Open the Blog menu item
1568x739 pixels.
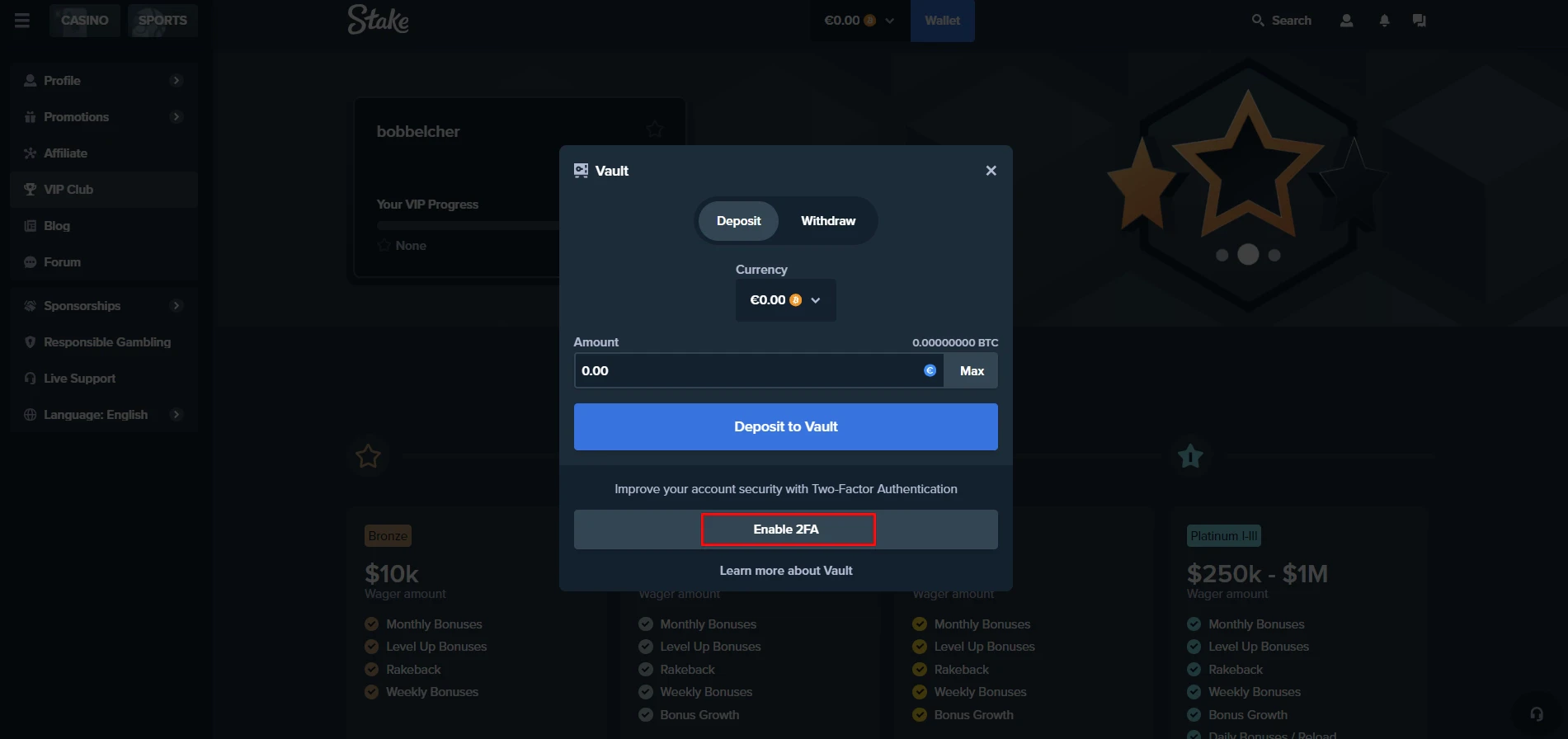[x=104, y=225]
